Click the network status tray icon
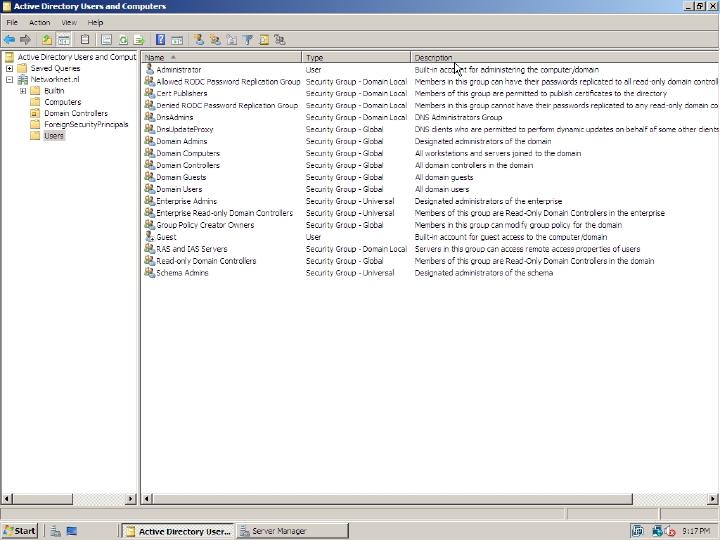Viewport: 720px width, 540px height. [x=657, y=531]
